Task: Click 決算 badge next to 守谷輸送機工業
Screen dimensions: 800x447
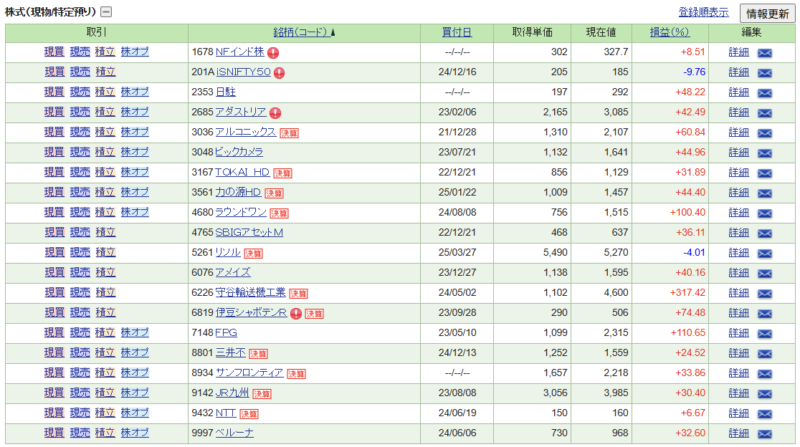Action: point(298,293)
